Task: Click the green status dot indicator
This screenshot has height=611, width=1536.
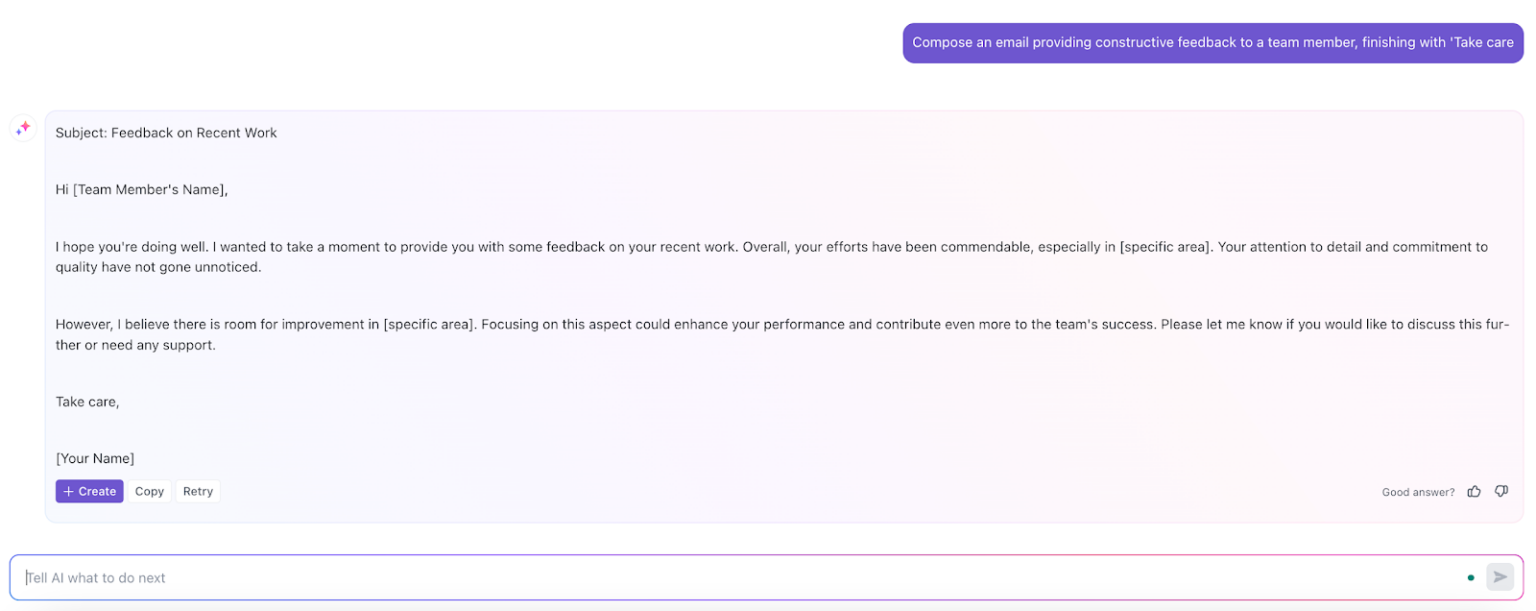Action: click(x=1471, y=577)
